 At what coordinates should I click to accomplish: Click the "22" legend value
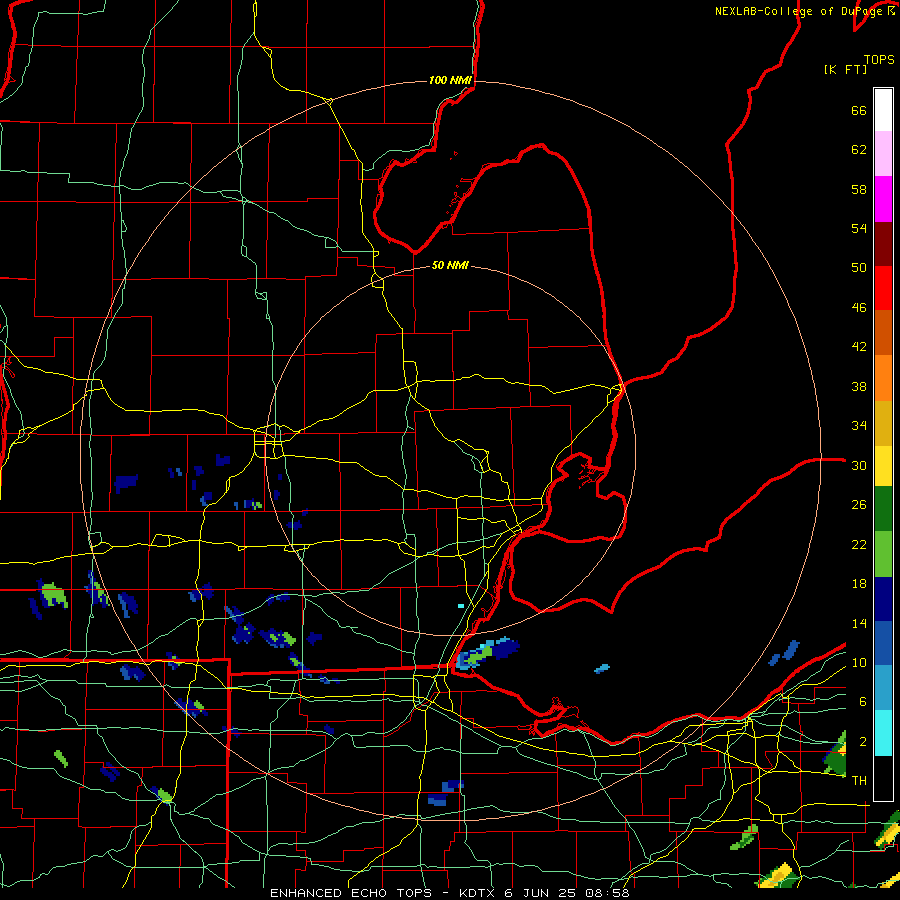pos(859,544)
